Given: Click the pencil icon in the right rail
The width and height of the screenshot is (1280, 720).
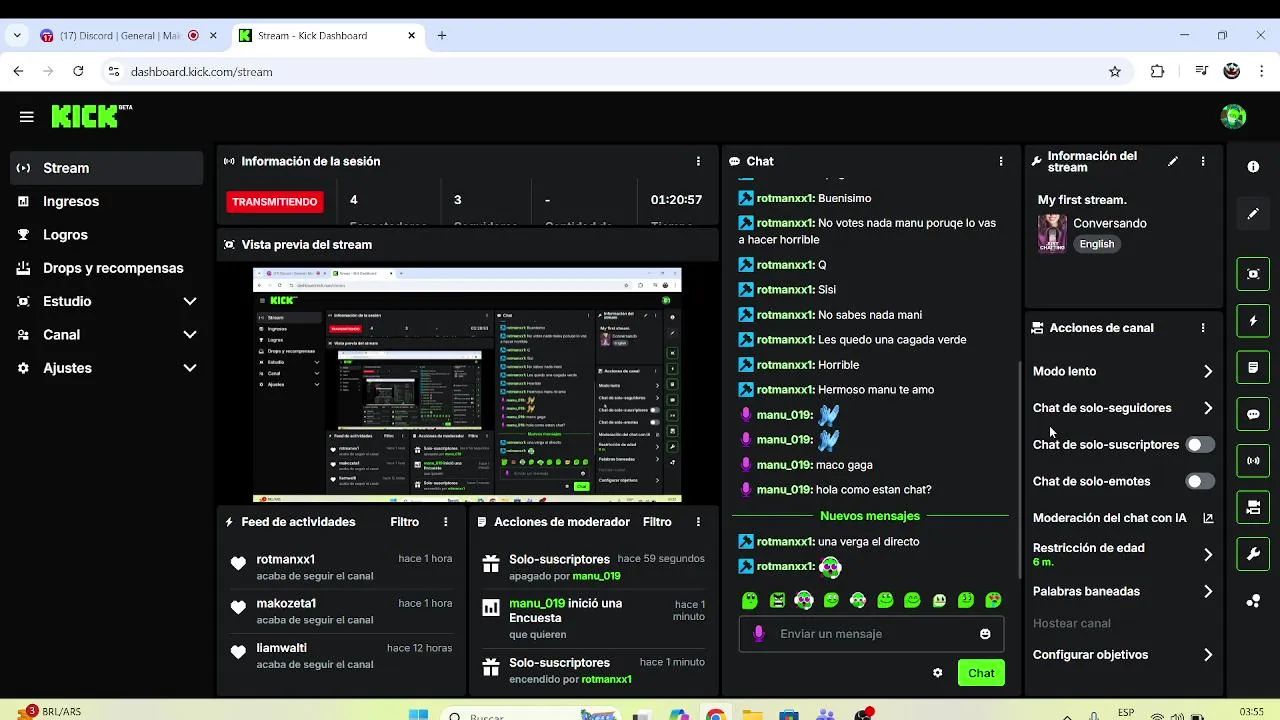Looking at the screenshot, I should (1253, 214).
